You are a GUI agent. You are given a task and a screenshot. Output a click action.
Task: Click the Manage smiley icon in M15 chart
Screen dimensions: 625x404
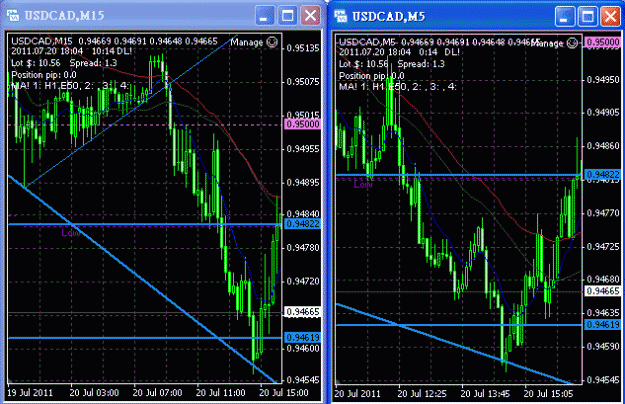pyautogui.click(x=272, y=42)
